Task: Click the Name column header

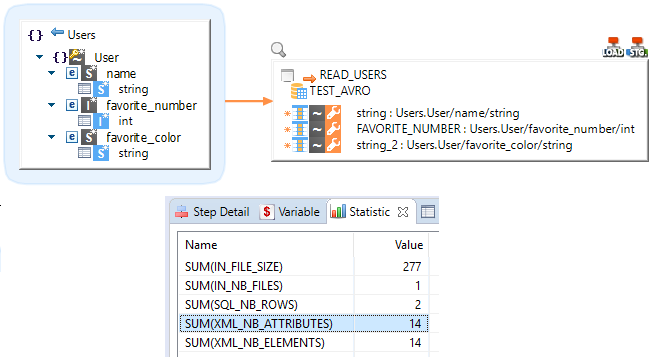Action: (x=266, y=245)
